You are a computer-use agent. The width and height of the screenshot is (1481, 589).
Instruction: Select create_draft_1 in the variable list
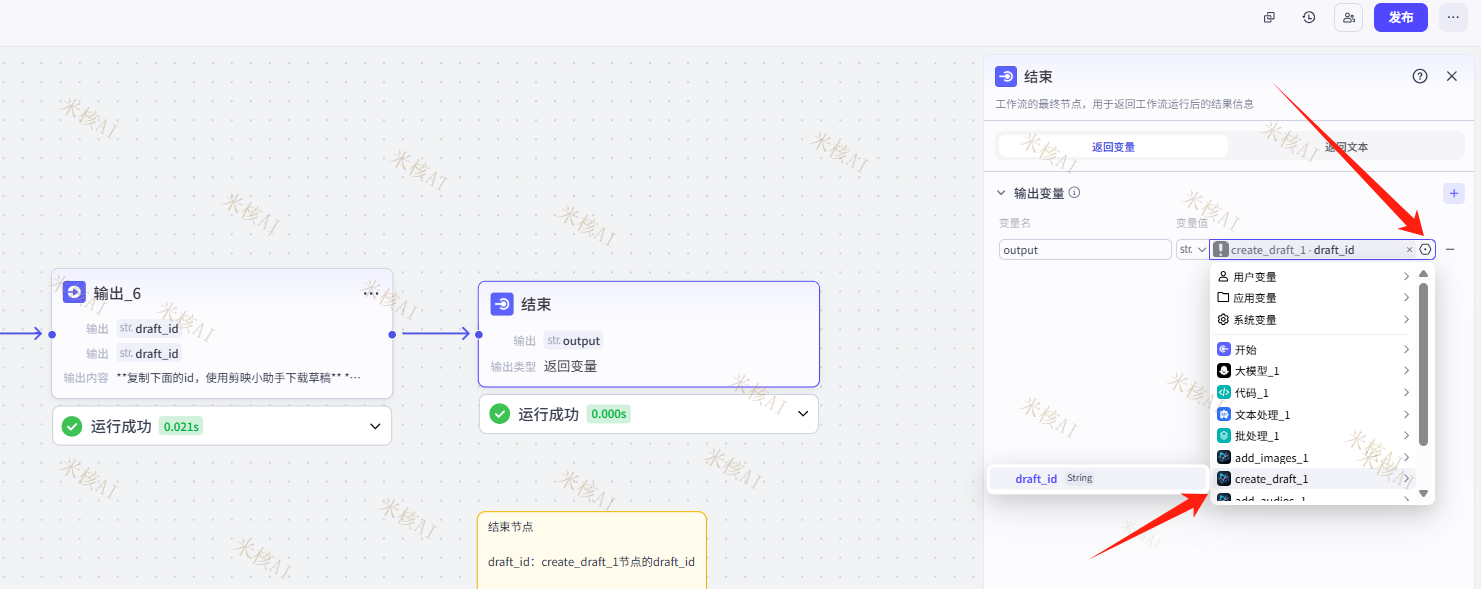pos(1271,479)
